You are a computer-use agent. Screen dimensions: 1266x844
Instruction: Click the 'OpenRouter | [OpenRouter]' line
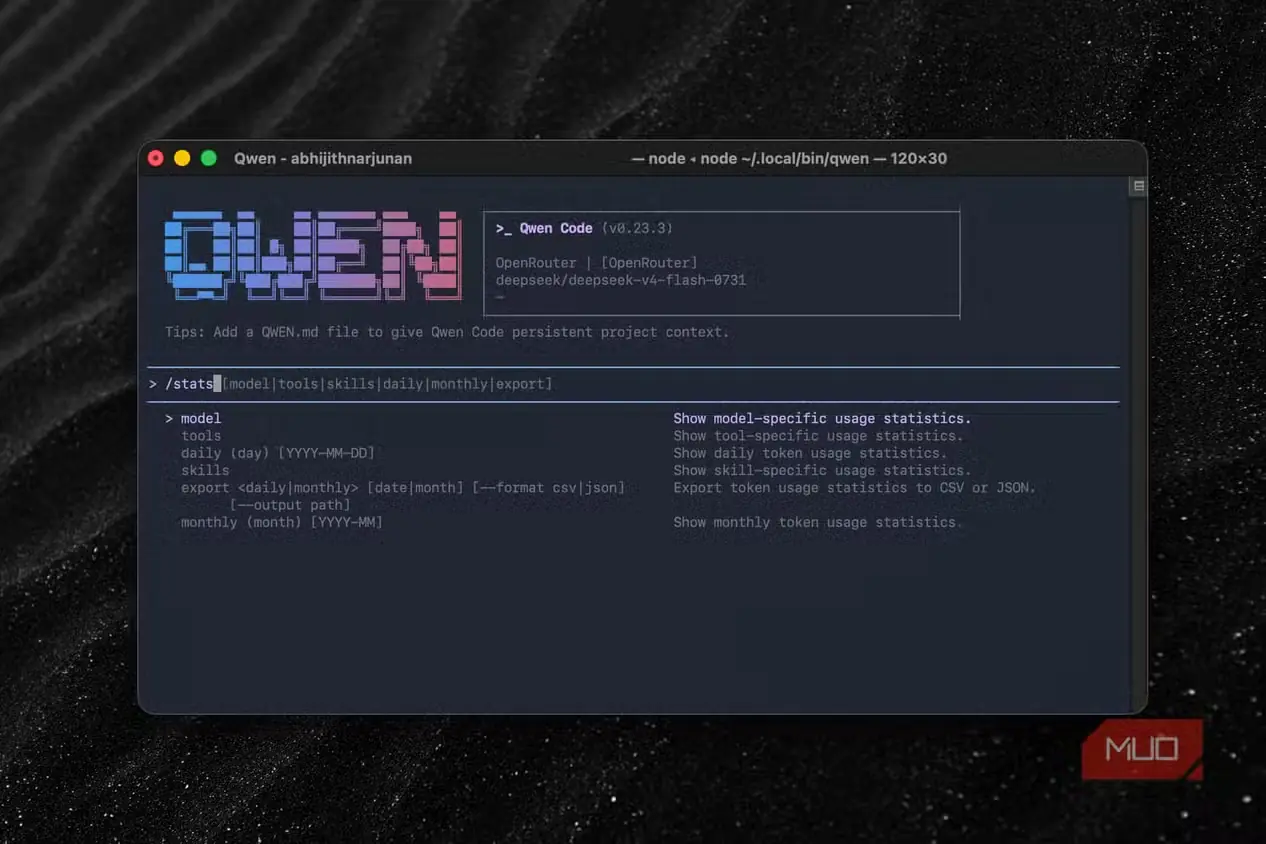[596, 263]
